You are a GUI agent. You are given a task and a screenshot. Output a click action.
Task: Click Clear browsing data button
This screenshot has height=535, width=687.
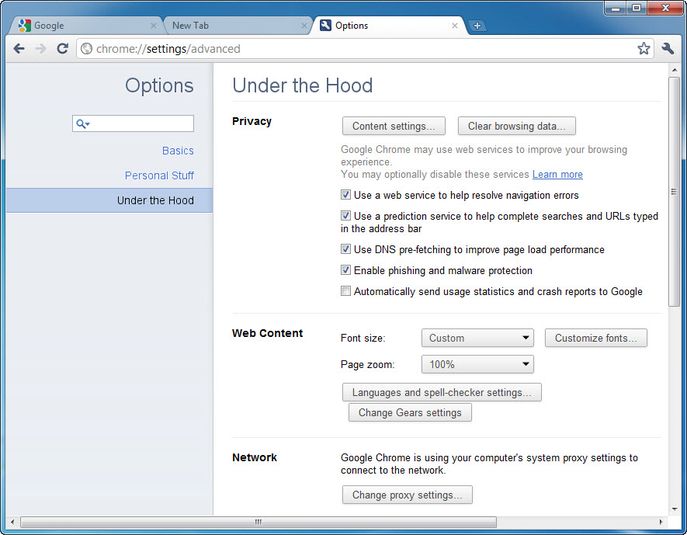[x=517, y=126]
